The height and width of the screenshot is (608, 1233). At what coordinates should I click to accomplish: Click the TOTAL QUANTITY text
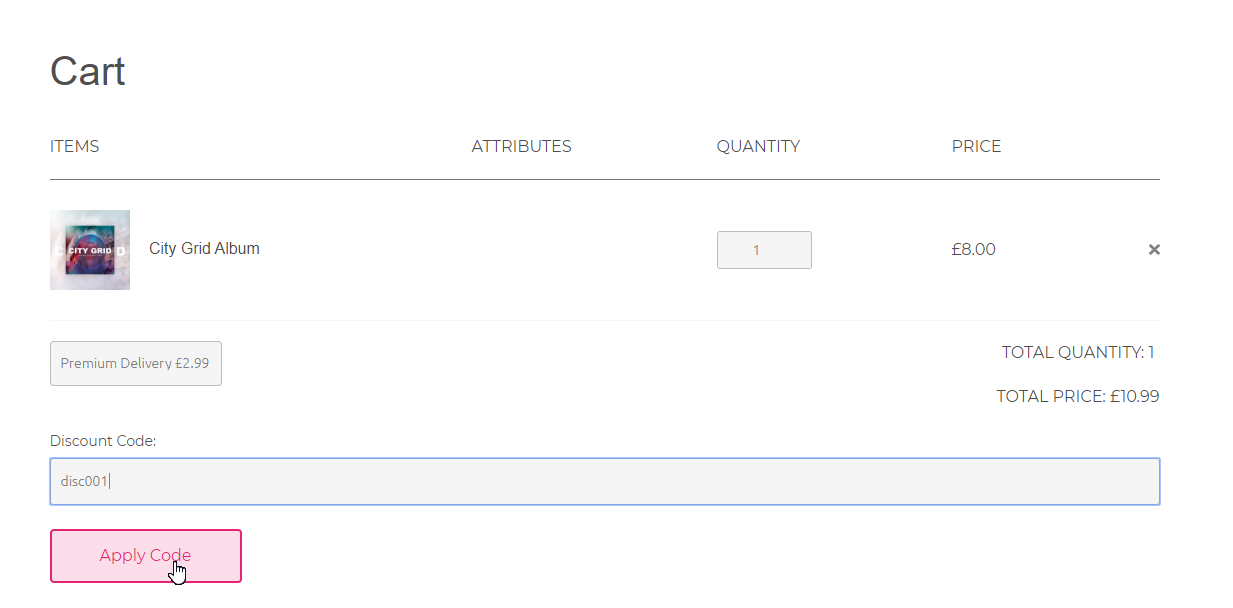click(x=1077, y=352)
